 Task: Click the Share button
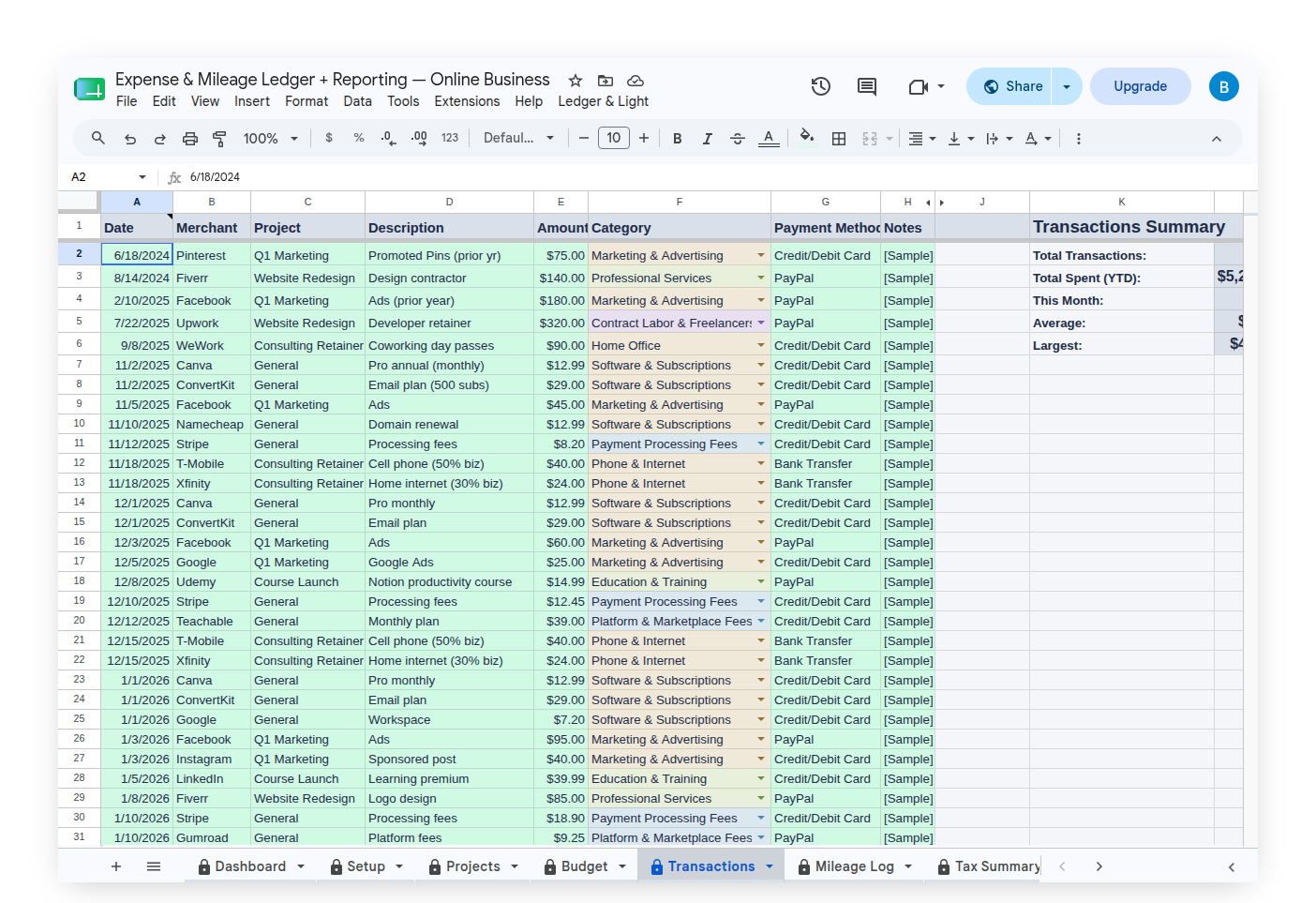[1009, 86]
